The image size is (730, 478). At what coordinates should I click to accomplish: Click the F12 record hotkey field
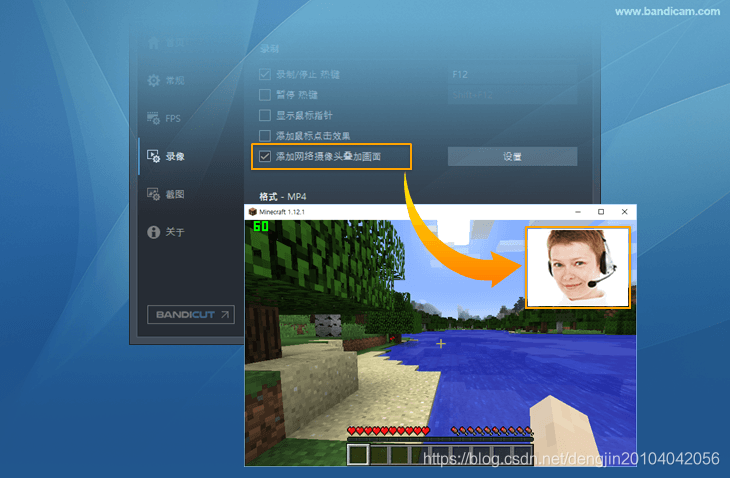coord(513,74)
